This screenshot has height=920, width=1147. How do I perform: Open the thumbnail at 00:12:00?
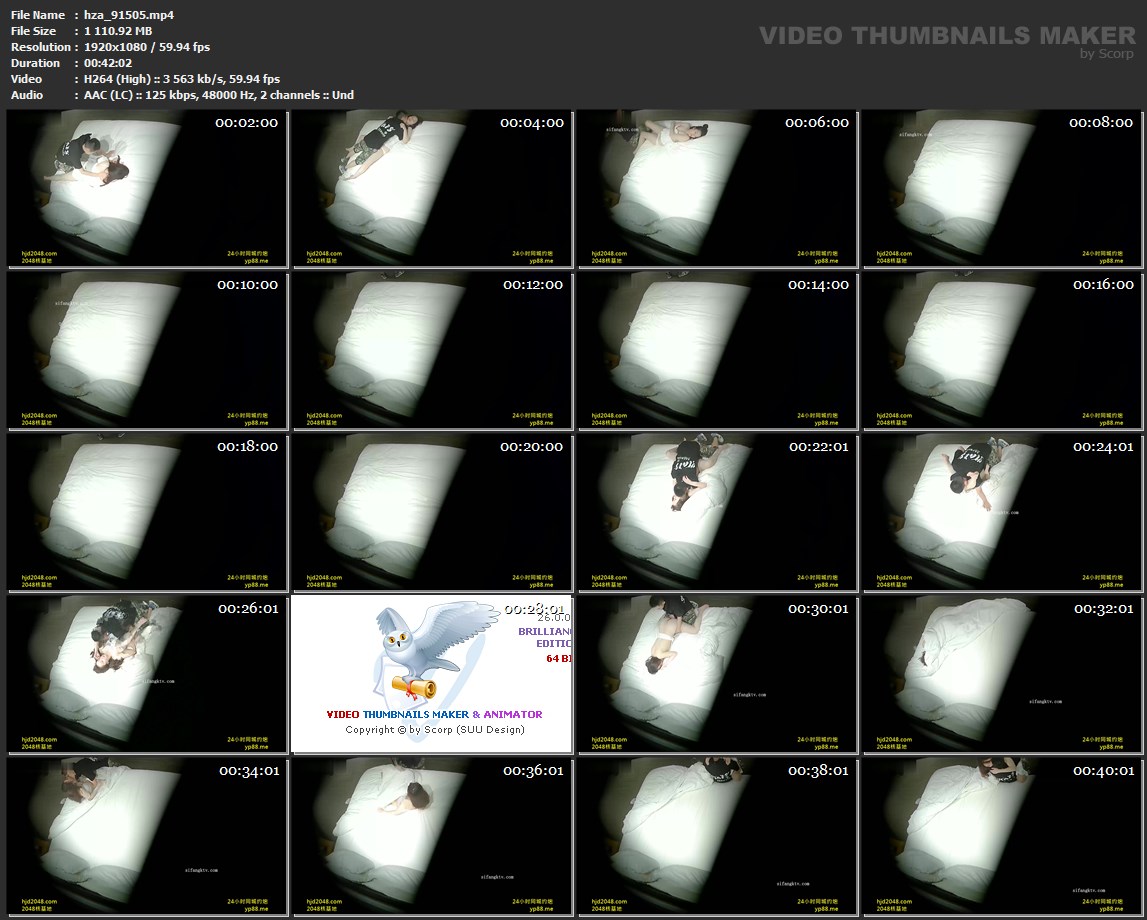[x=432, y=350]
